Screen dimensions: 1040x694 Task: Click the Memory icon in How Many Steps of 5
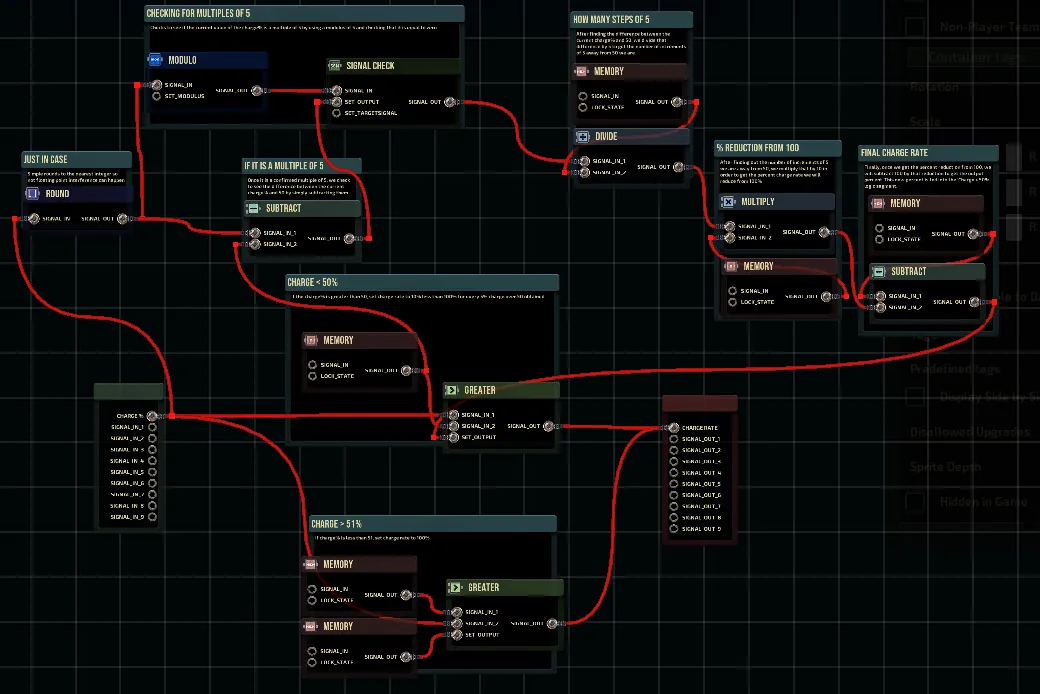582,72
